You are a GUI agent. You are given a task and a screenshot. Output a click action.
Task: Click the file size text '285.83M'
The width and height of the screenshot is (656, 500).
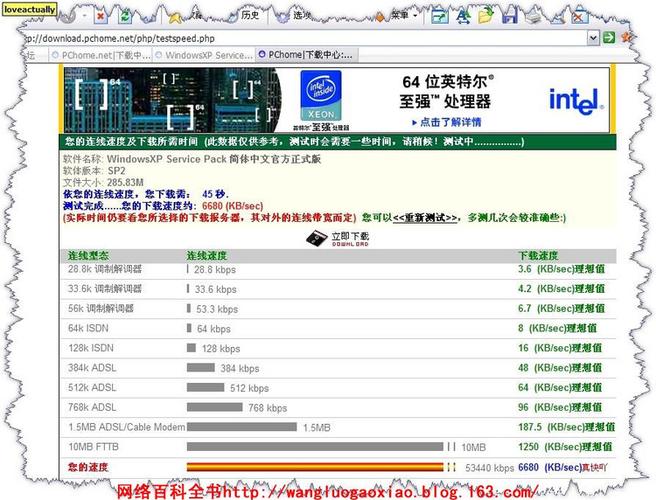tap(125, 182)
